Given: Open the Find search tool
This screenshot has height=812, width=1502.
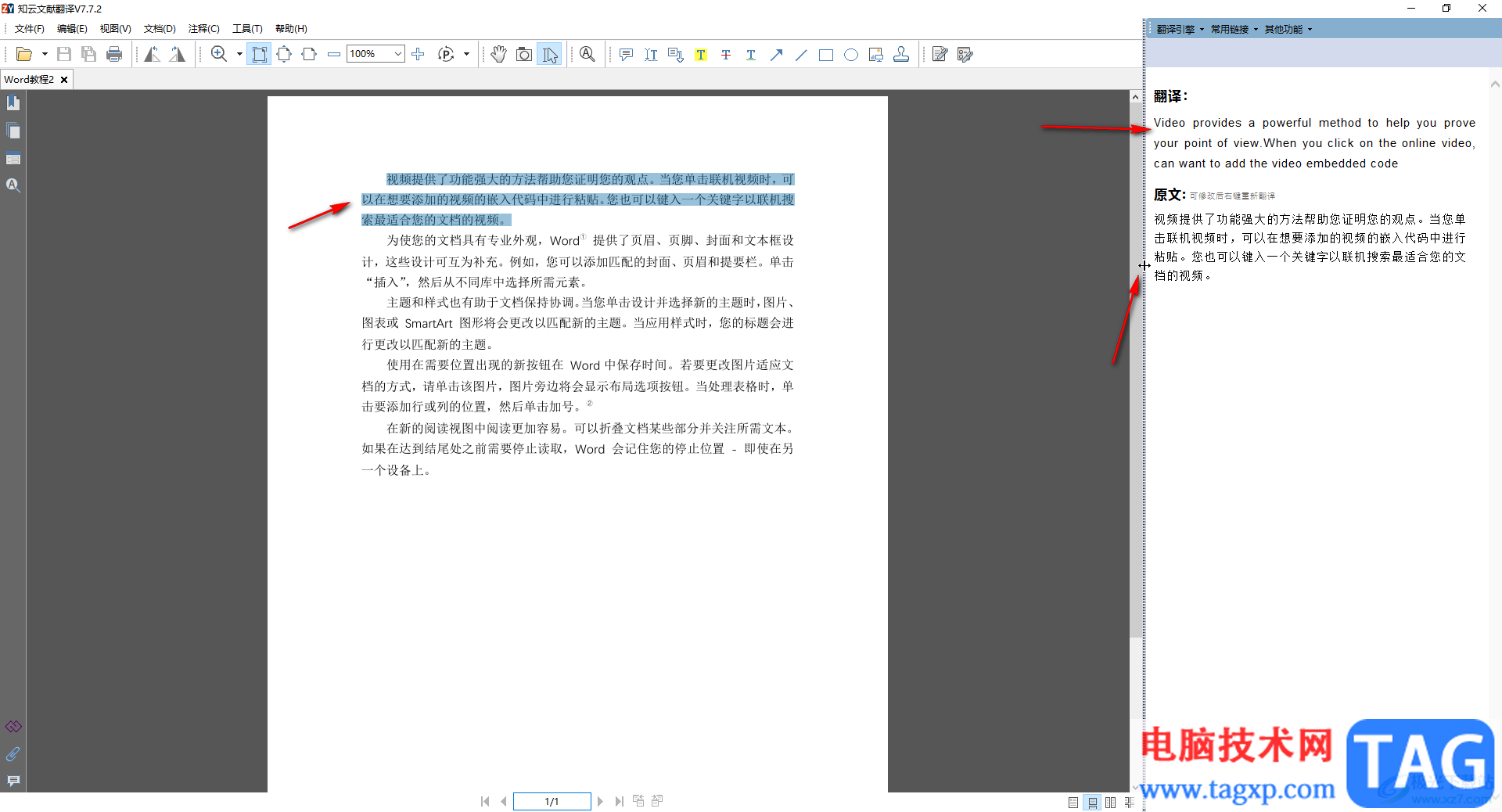Looking at the screenshot, I should [588, 54].
